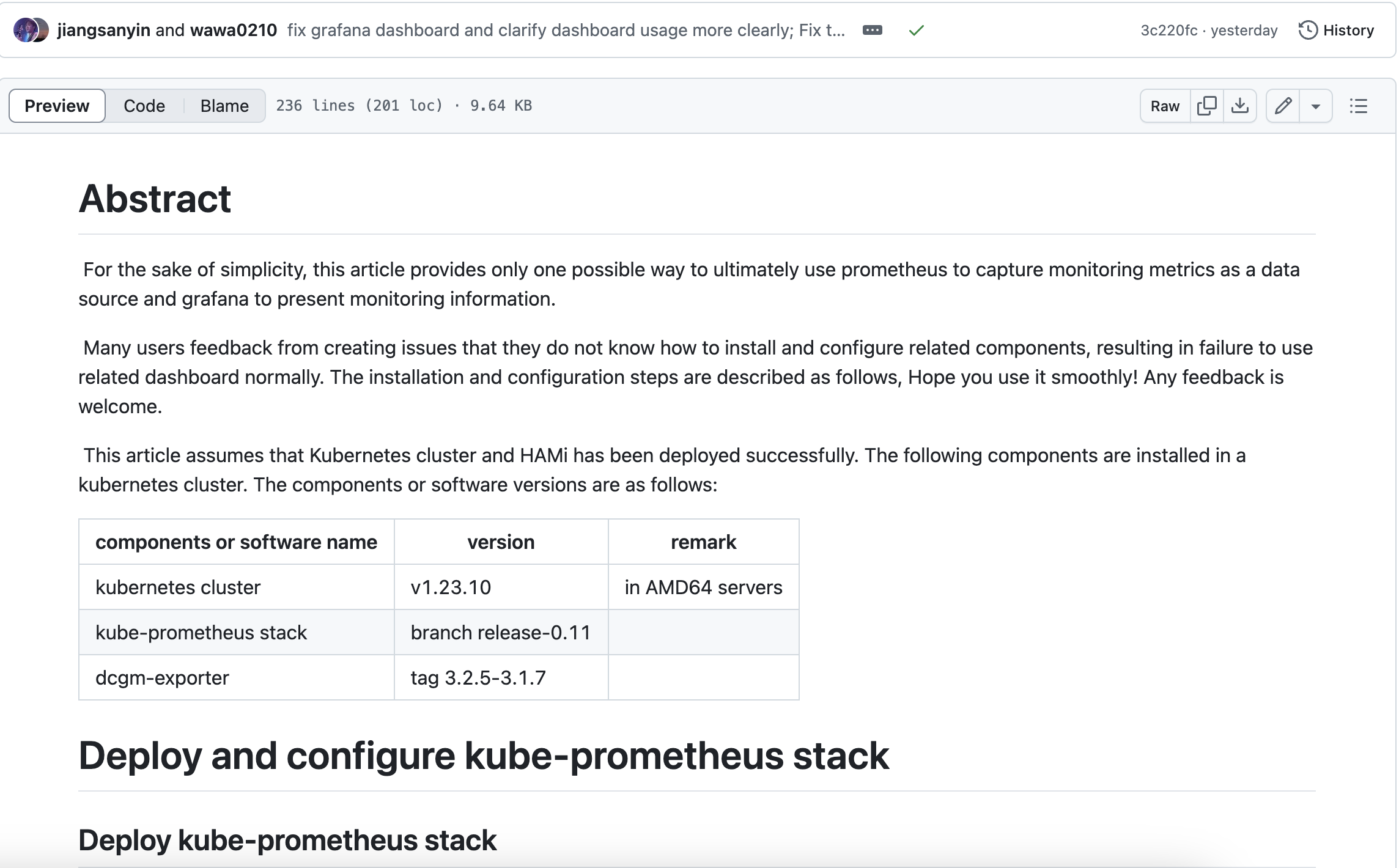Open edit options dropdown arrow

(1315, 106)
